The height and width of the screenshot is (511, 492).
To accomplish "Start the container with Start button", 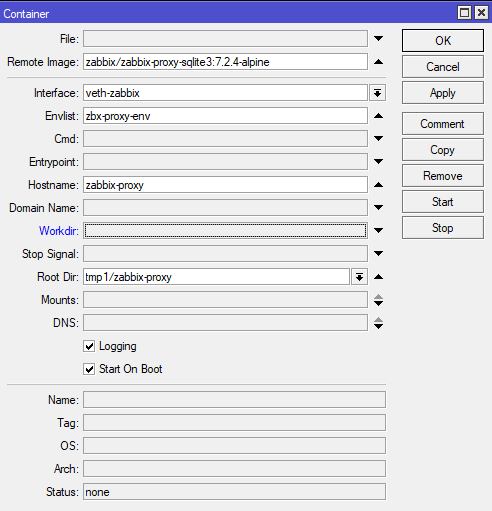I will (443, 202).
